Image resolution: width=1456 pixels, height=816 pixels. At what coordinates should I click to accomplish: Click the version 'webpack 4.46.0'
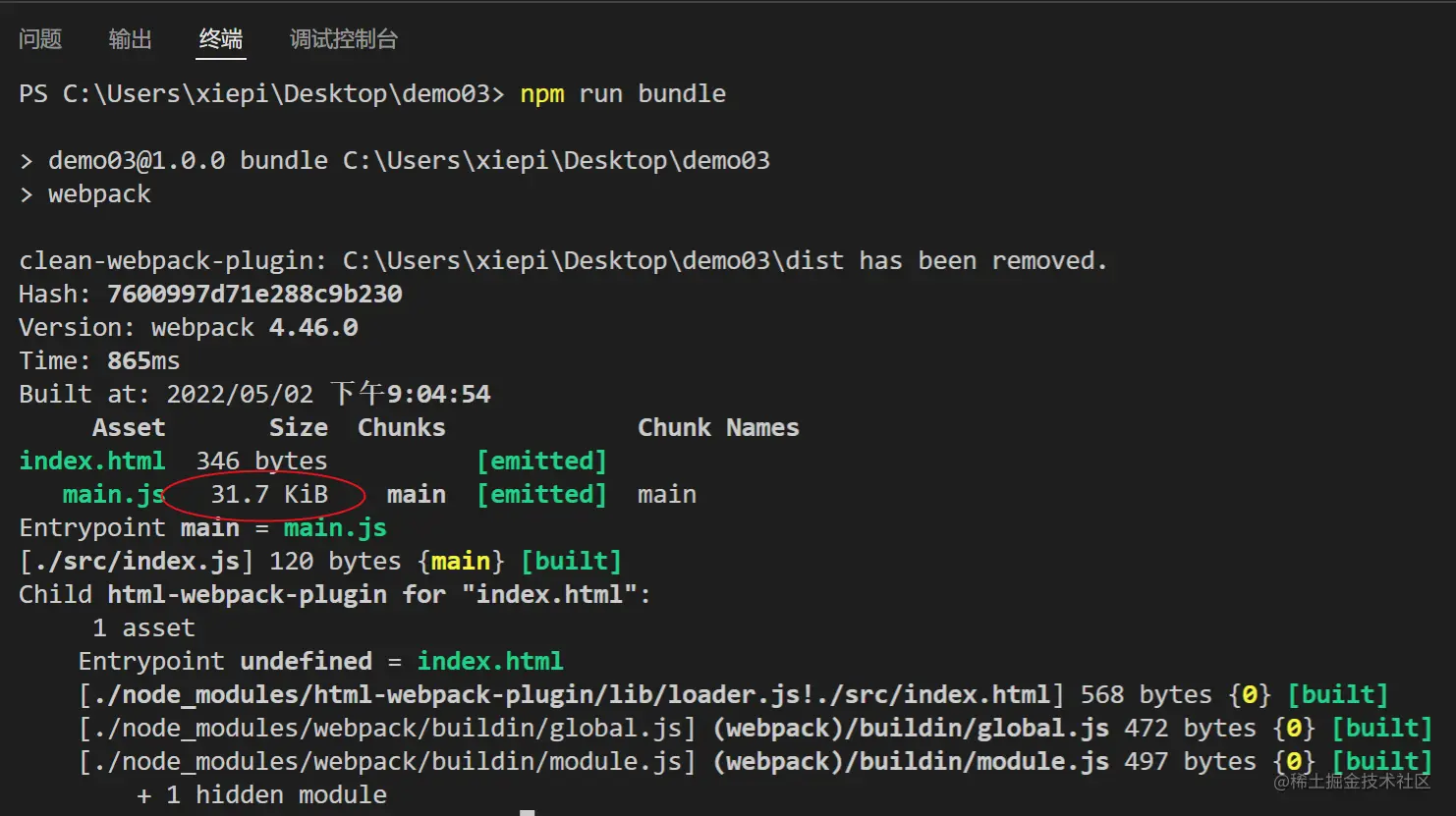coord(254,328)
